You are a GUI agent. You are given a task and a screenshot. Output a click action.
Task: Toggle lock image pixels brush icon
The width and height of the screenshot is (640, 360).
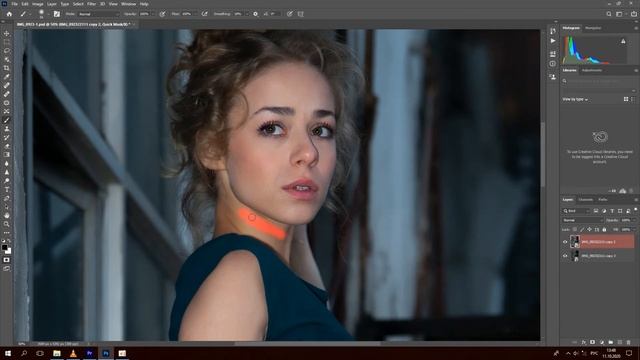pyautogui.click(x=582, y=230)
